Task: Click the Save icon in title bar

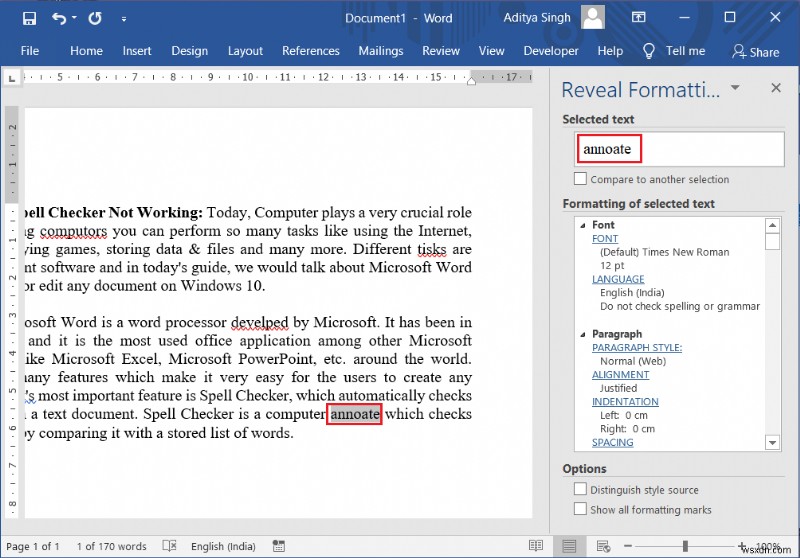Action: 29,18
